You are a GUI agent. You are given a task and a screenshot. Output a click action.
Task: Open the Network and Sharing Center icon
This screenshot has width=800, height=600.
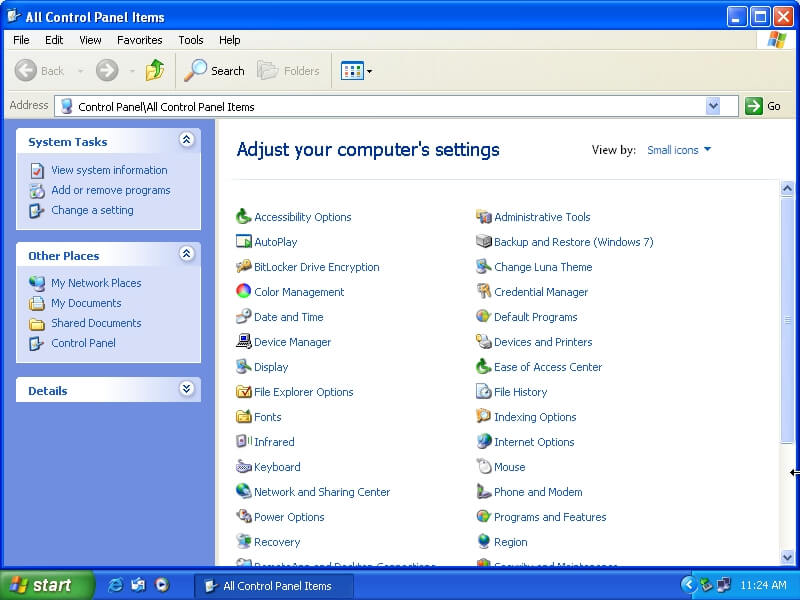[244, 492]
